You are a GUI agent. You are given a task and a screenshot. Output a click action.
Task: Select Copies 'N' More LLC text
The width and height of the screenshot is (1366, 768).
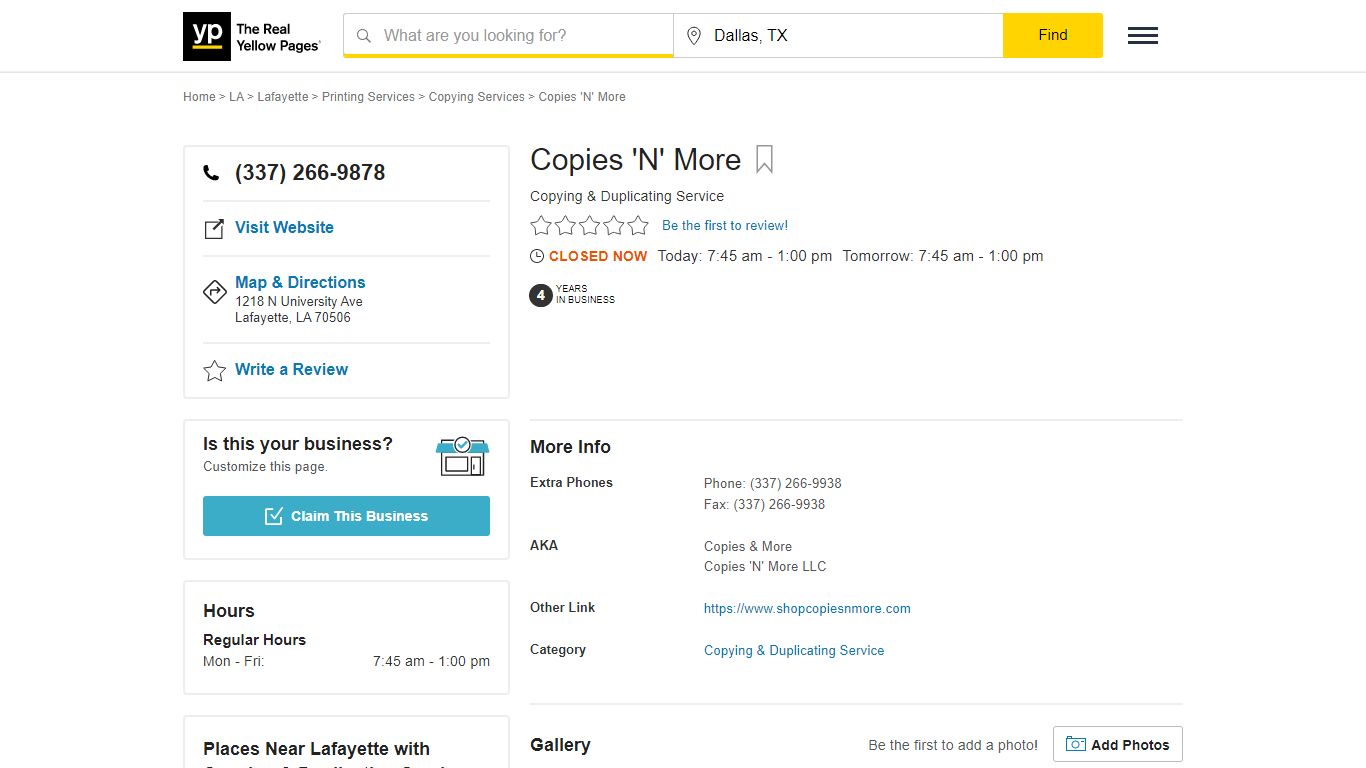765,567
